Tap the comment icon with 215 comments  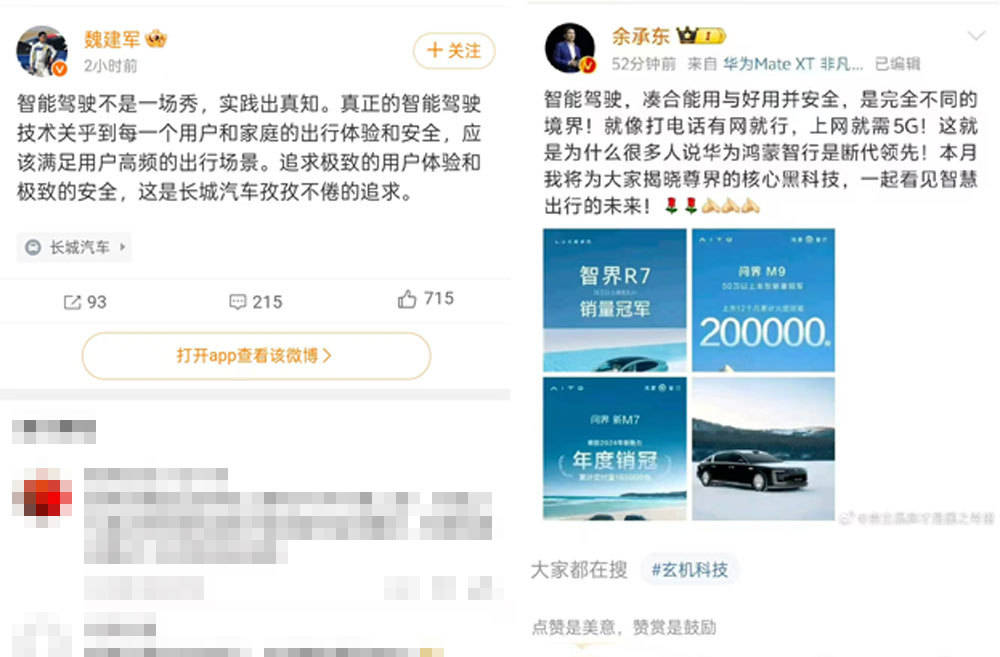point(237,302)
